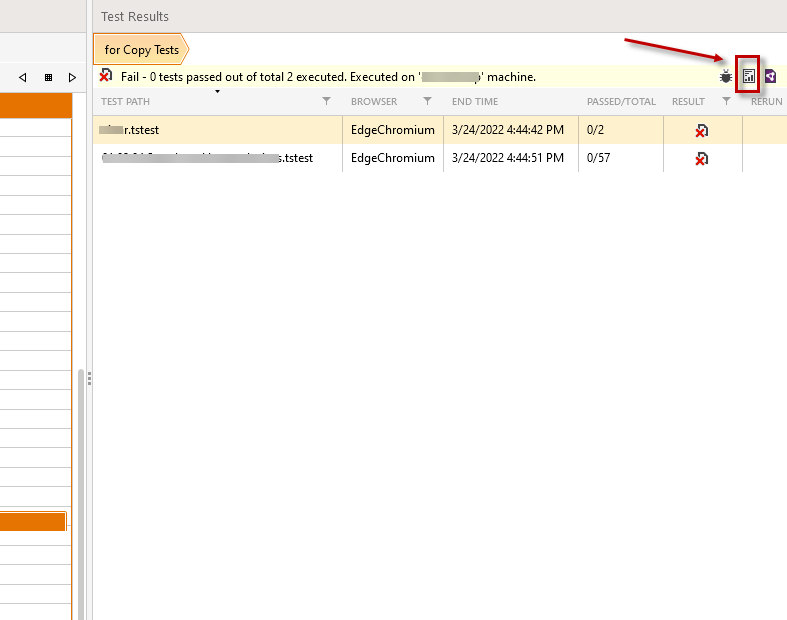Open the Test Path column filter
The image size is (787, 620).
click(326, 102)
